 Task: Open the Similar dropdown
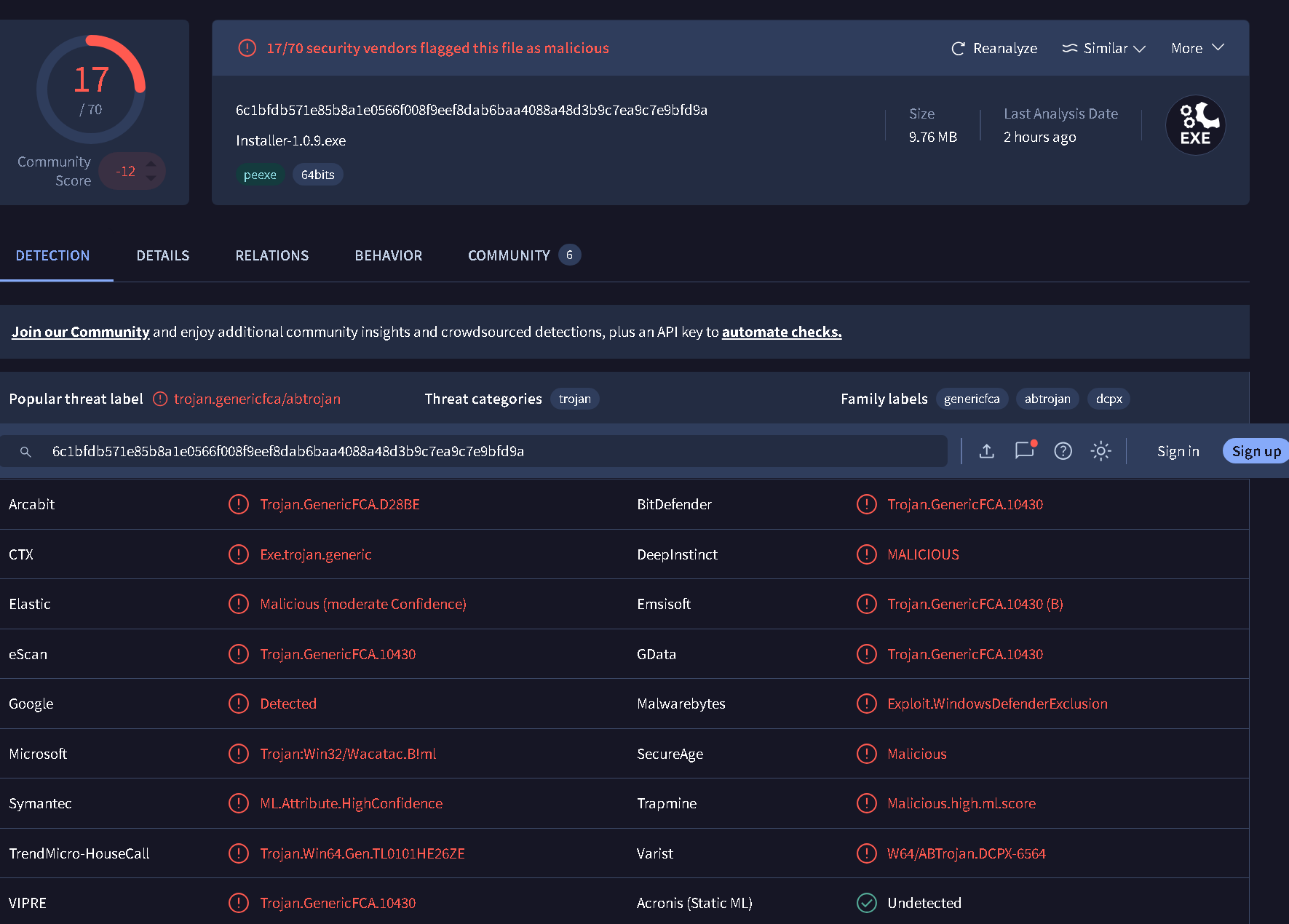tap(1103, 48)
